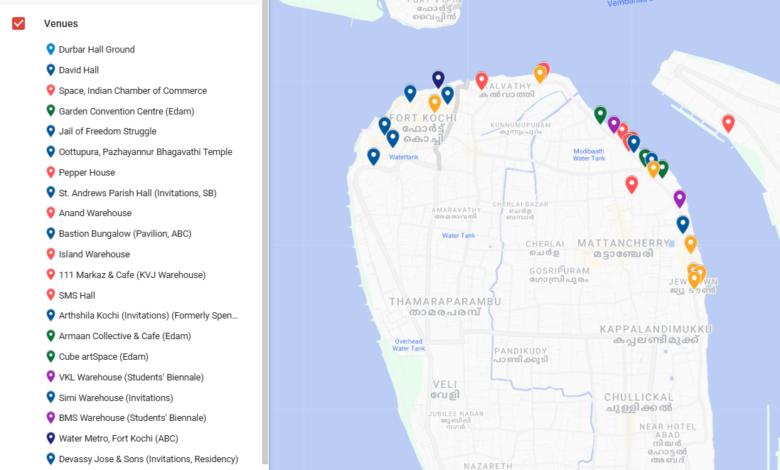Select Arthshila Kochi (Invitations) entry
The height and width of the screenshot is (470, 780).
[x=148, y=315]
